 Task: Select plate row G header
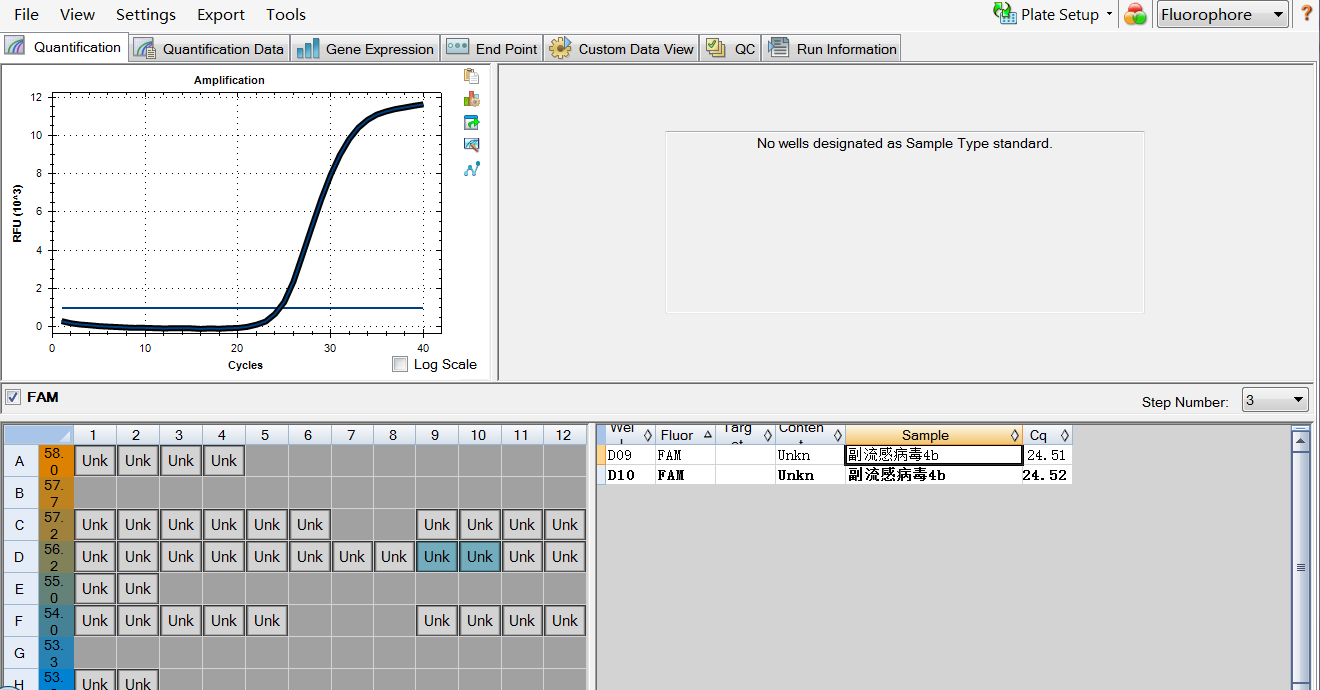coord(20,652)
